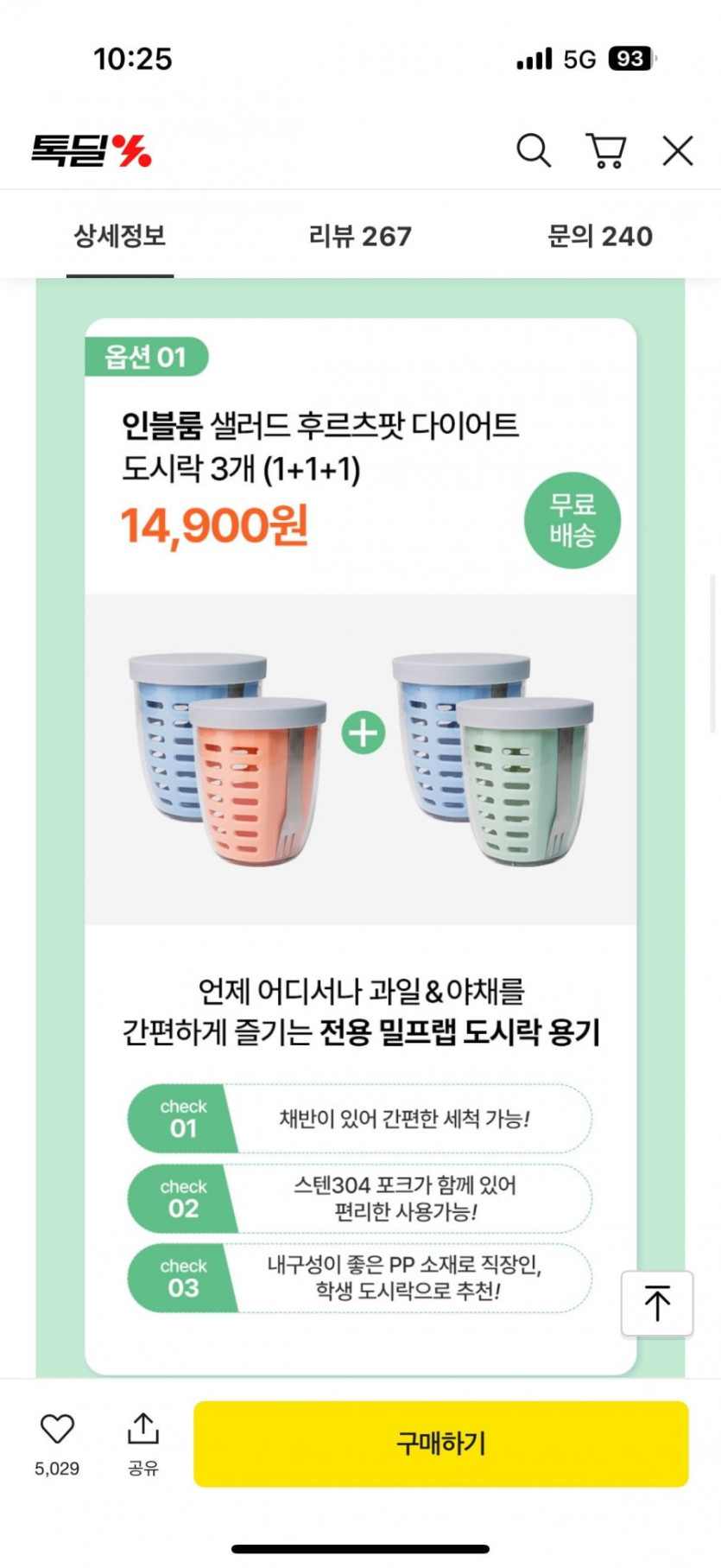Close the product page with X
721x1568 pixels.
(x=678, y=150)
